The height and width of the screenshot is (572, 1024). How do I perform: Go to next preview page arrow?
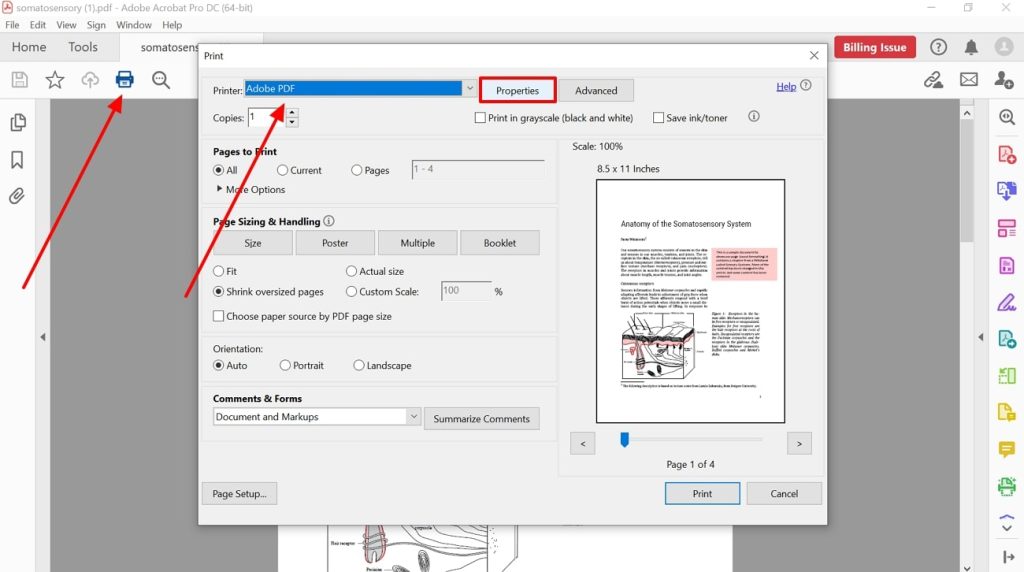(x=799, y=443)
